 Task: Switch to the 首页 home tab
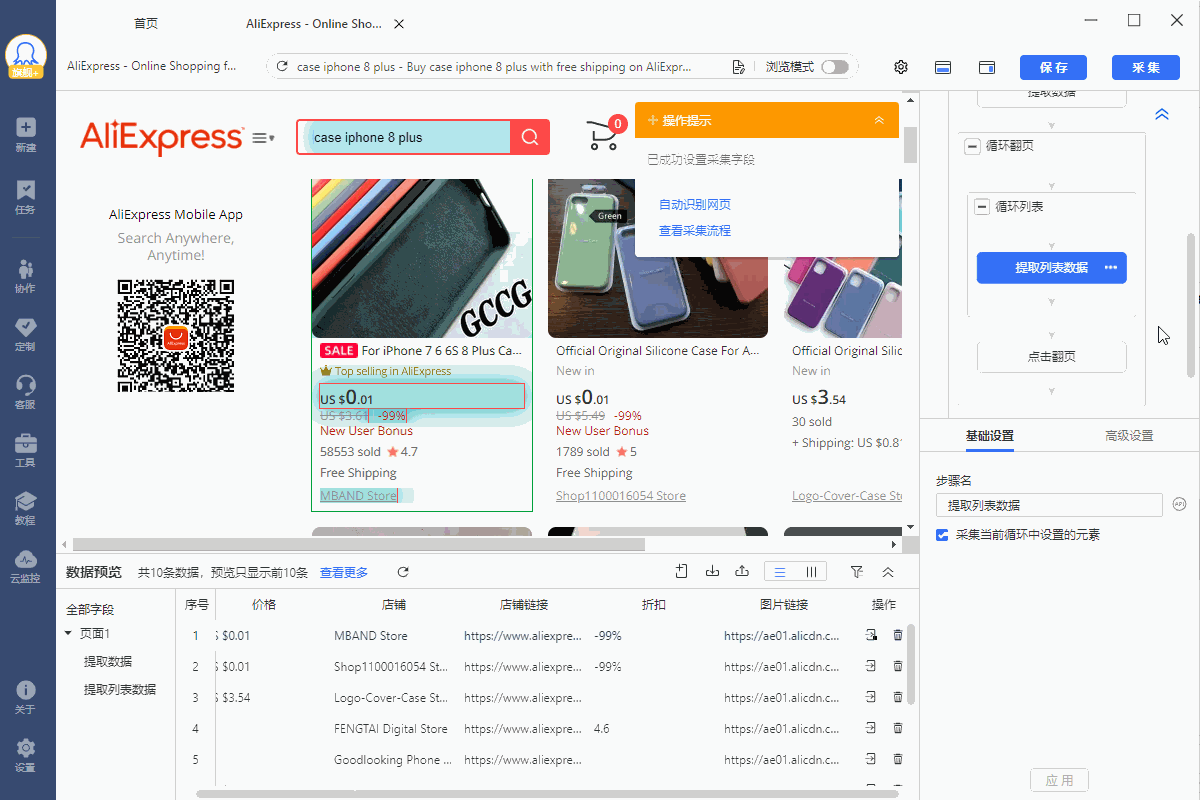point(146,24)
